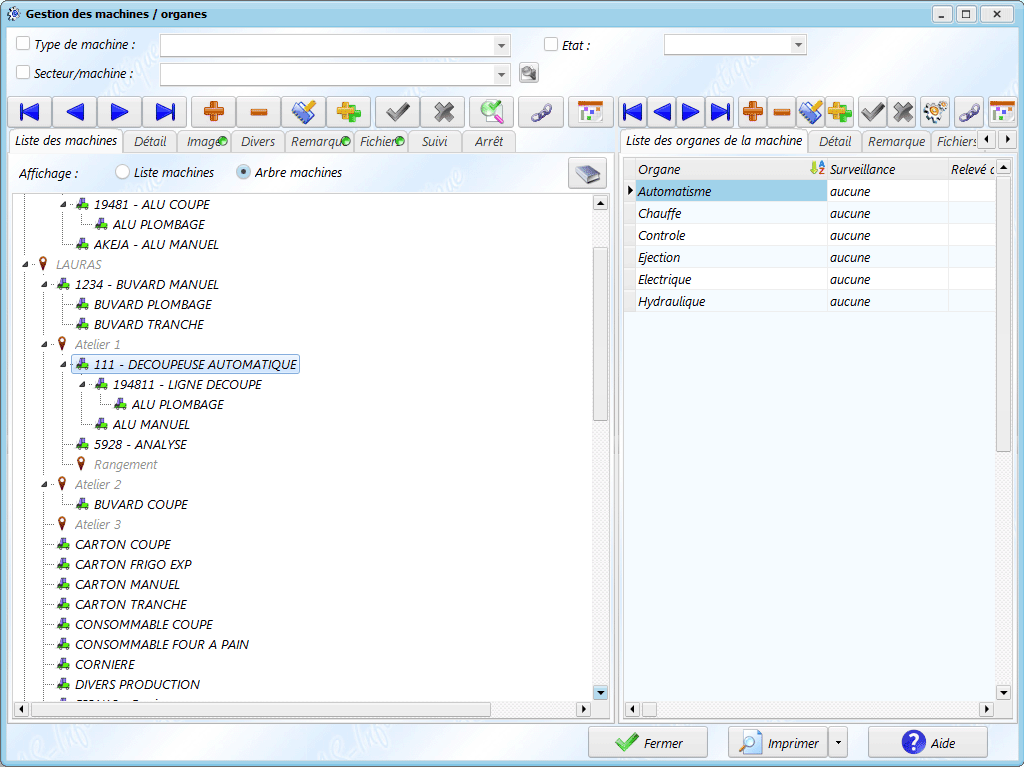This screenshot has height=768, width=1024.
Task: Go to last organ record in right toolbar
Action: tap(719, 112)
